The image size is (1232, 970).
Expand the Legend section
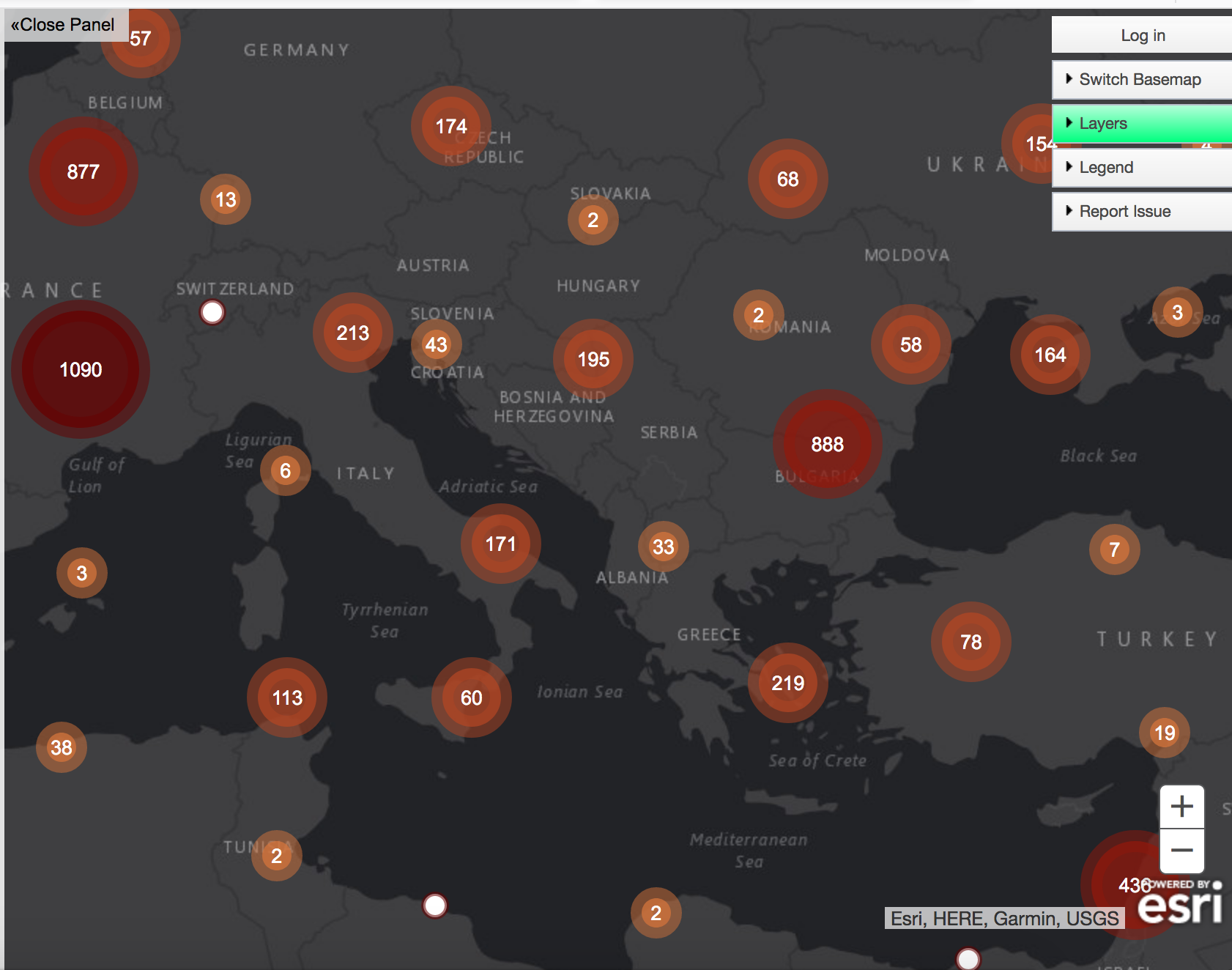pyautogui.click(x=1140, y=167)
